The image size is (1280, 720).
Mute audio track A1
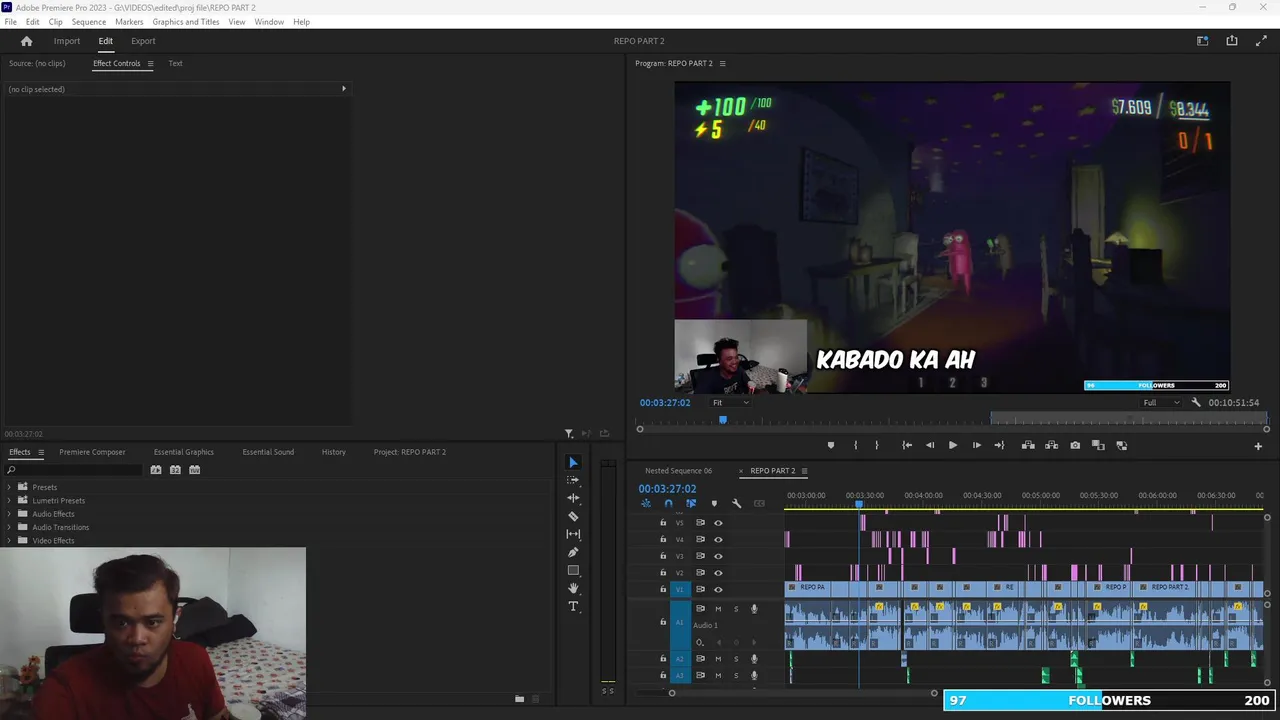click(718, 609)
